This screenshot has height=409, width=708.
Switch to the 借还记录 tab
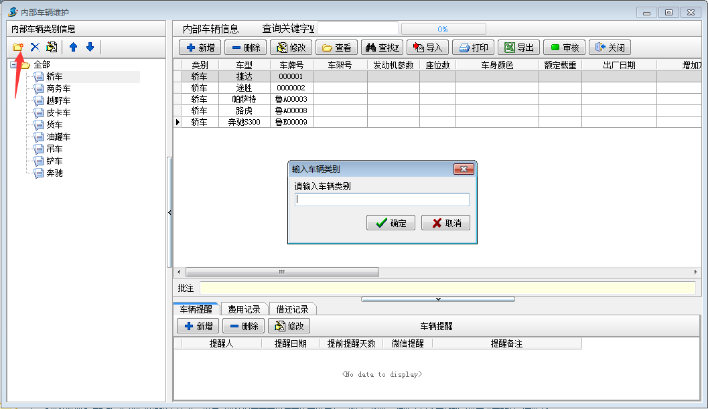(294, 309)
